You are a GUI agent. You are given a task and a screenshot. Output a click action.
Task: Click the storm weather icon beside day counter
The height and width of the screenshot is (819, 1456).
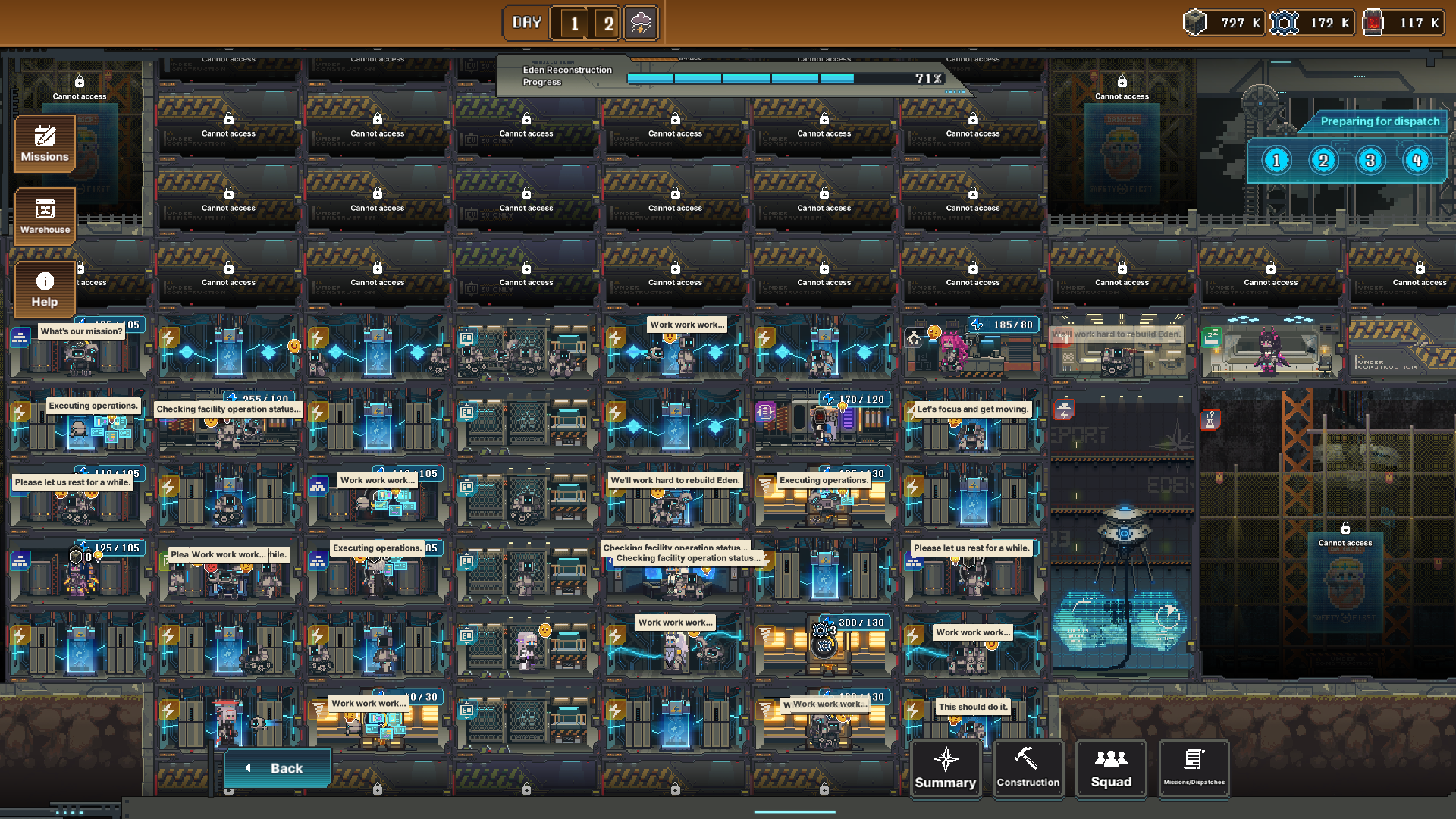(x=641, y=23)
